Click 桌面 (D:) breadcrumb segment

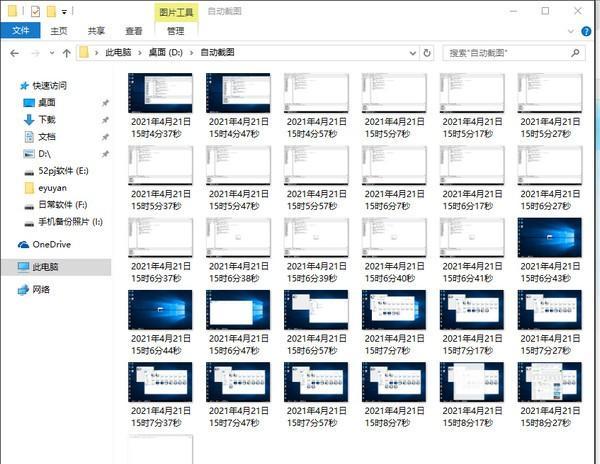166,52
